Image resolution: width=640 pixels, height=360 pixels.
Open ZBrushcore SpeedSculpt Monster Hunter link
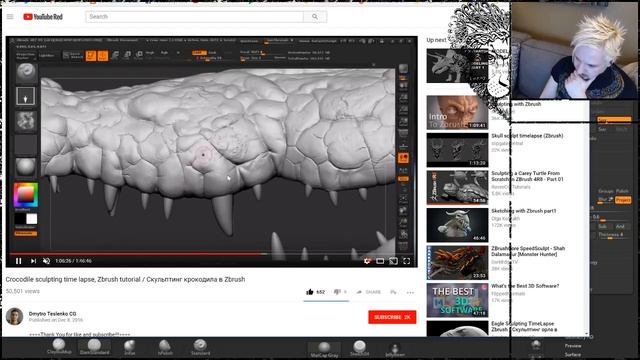[528, 251]
